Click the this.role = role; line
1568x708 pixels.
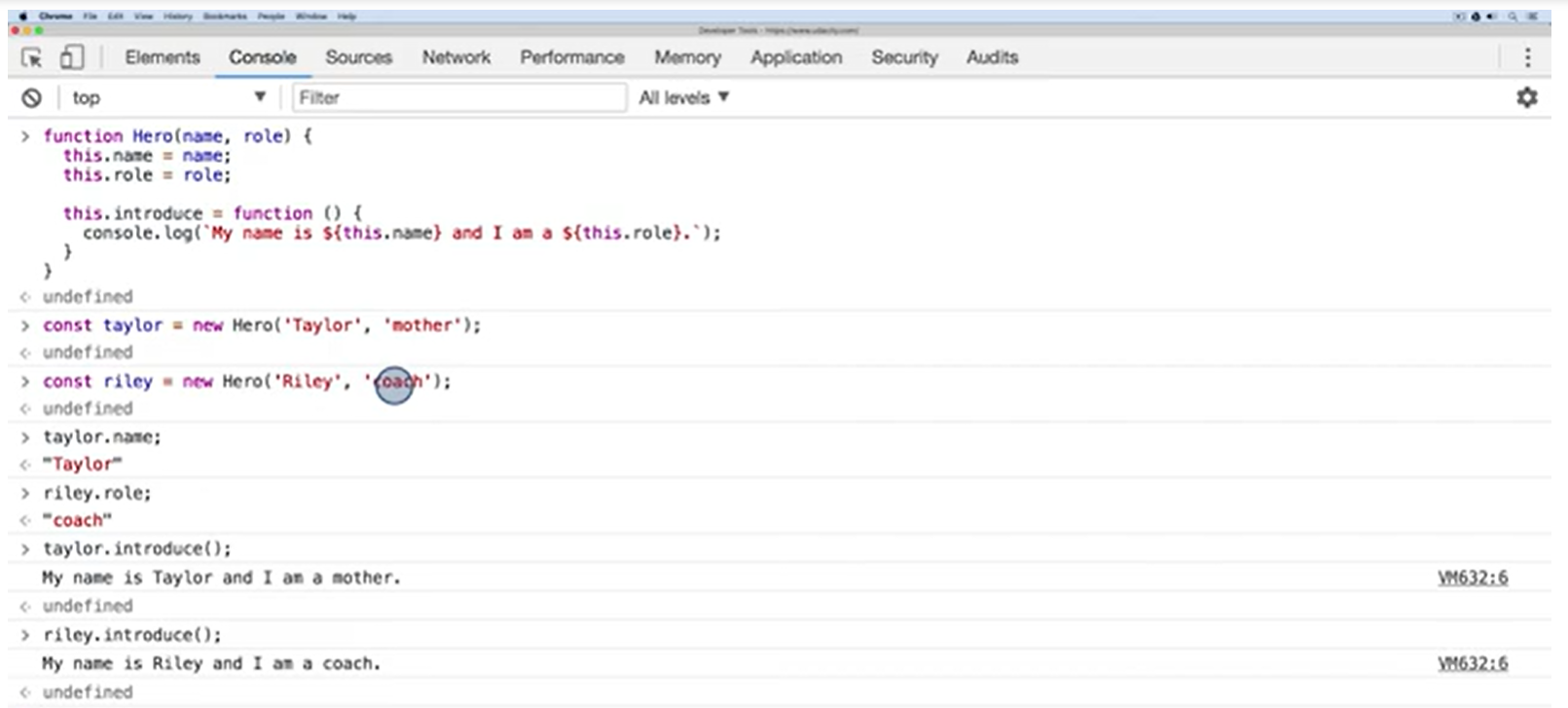(x=147, y=175)
